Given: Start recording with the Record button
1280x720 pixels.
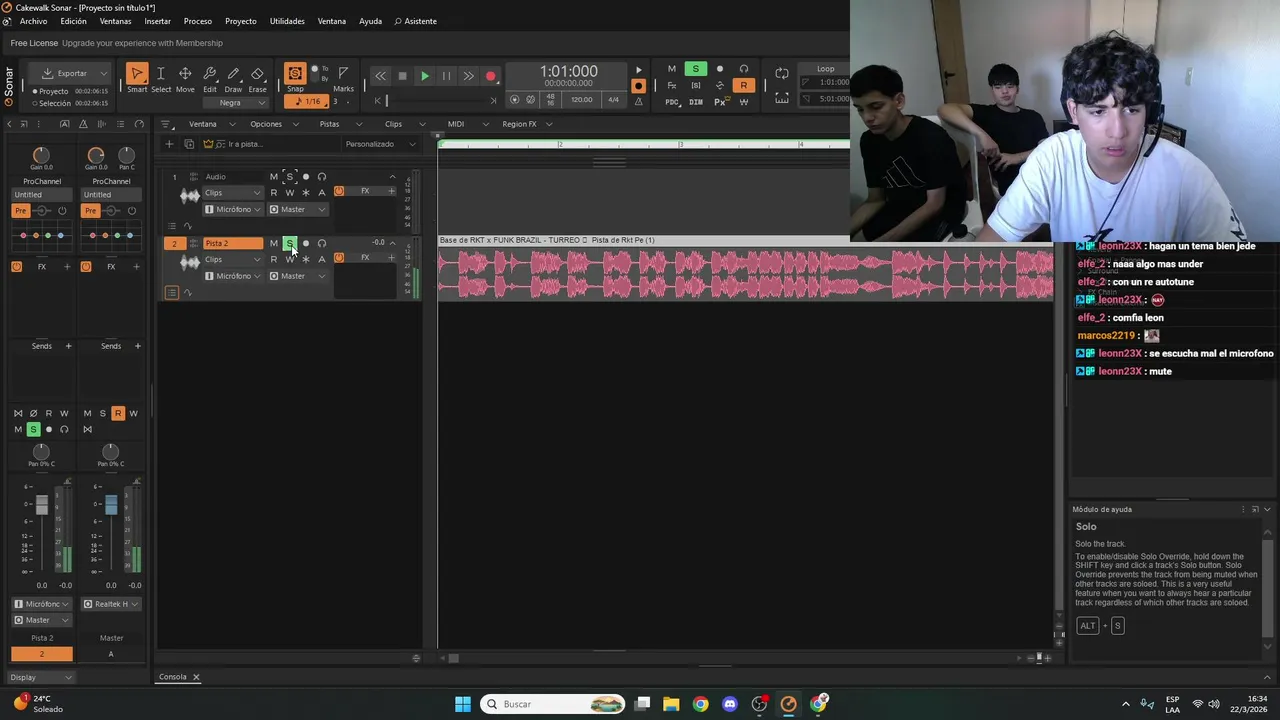Looking at the screenshot, I should click(x=490, y=76).
